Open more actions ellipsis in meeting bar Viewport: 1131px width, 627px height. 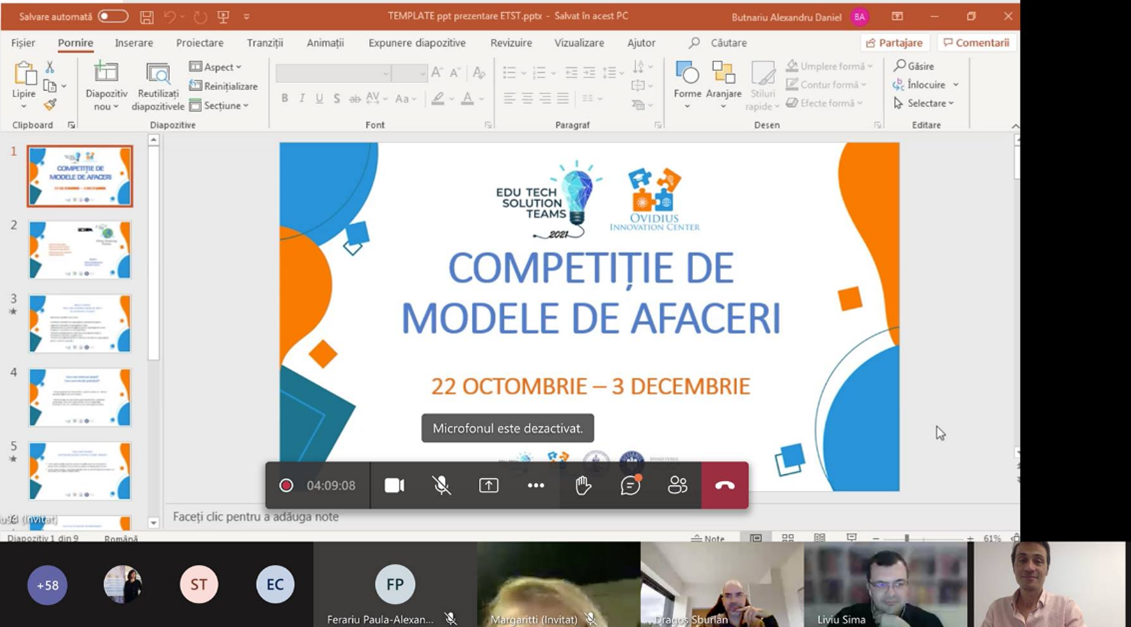[x=536, y=485]
